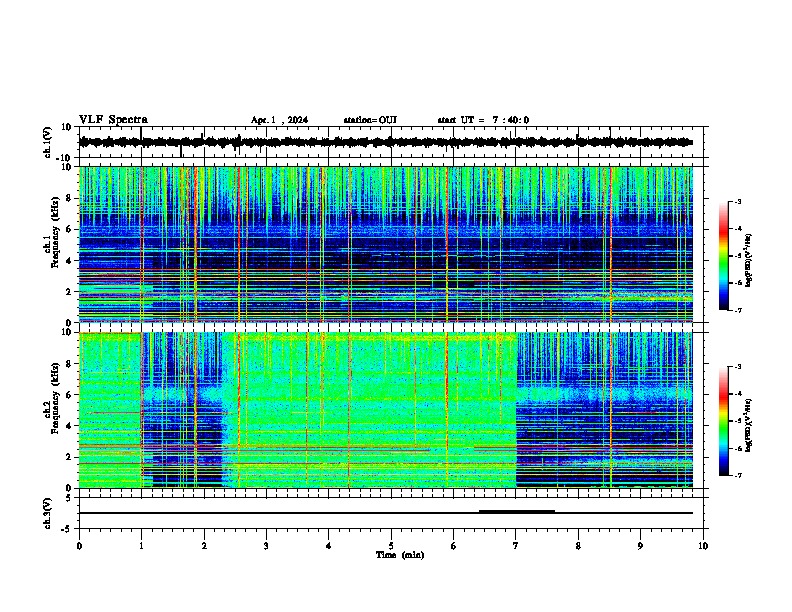Click time axis tick label "3"

coord(266,546)
